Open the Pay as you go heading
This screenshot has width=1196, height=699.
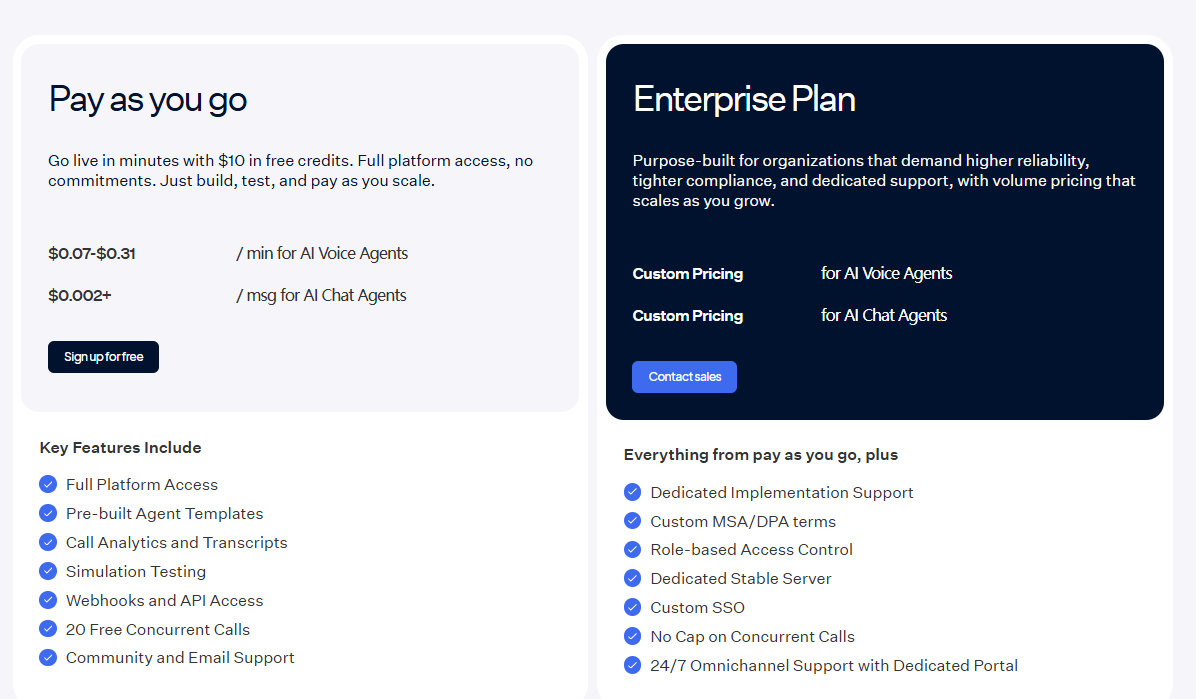(x=147, y=100)
